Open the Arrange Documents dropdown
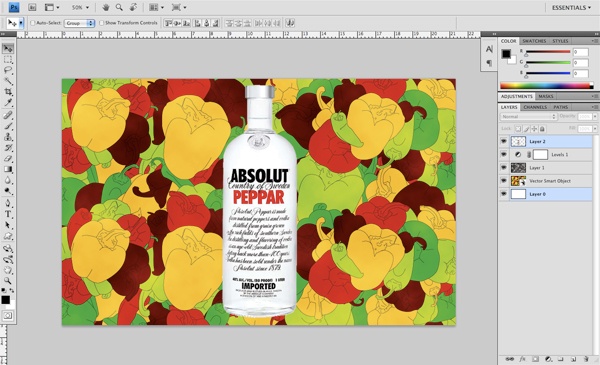This screenshot has width=600, height=365. 156,7
